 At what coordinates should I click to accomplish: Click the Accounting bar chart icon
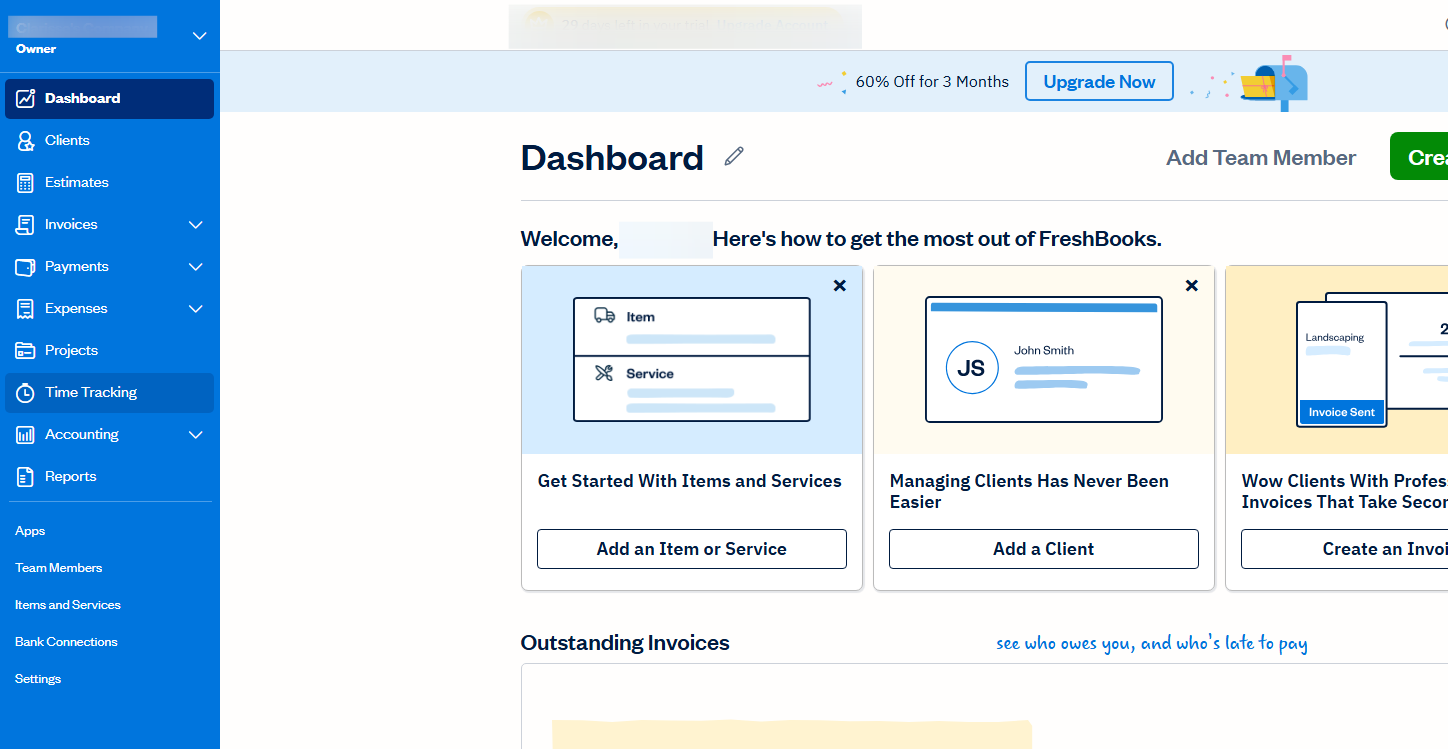coord(26,434)
